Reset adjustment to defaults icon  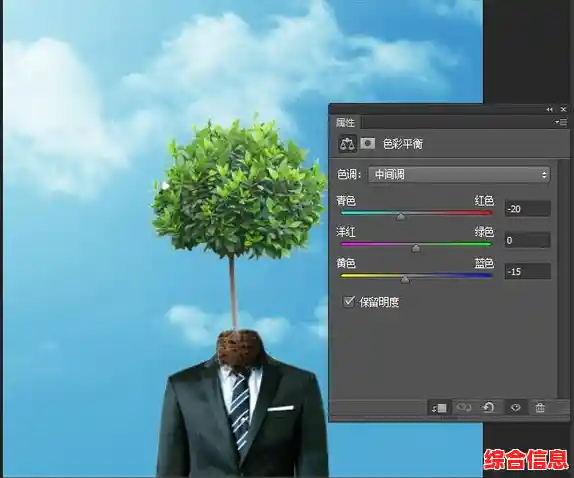point(488,407)
